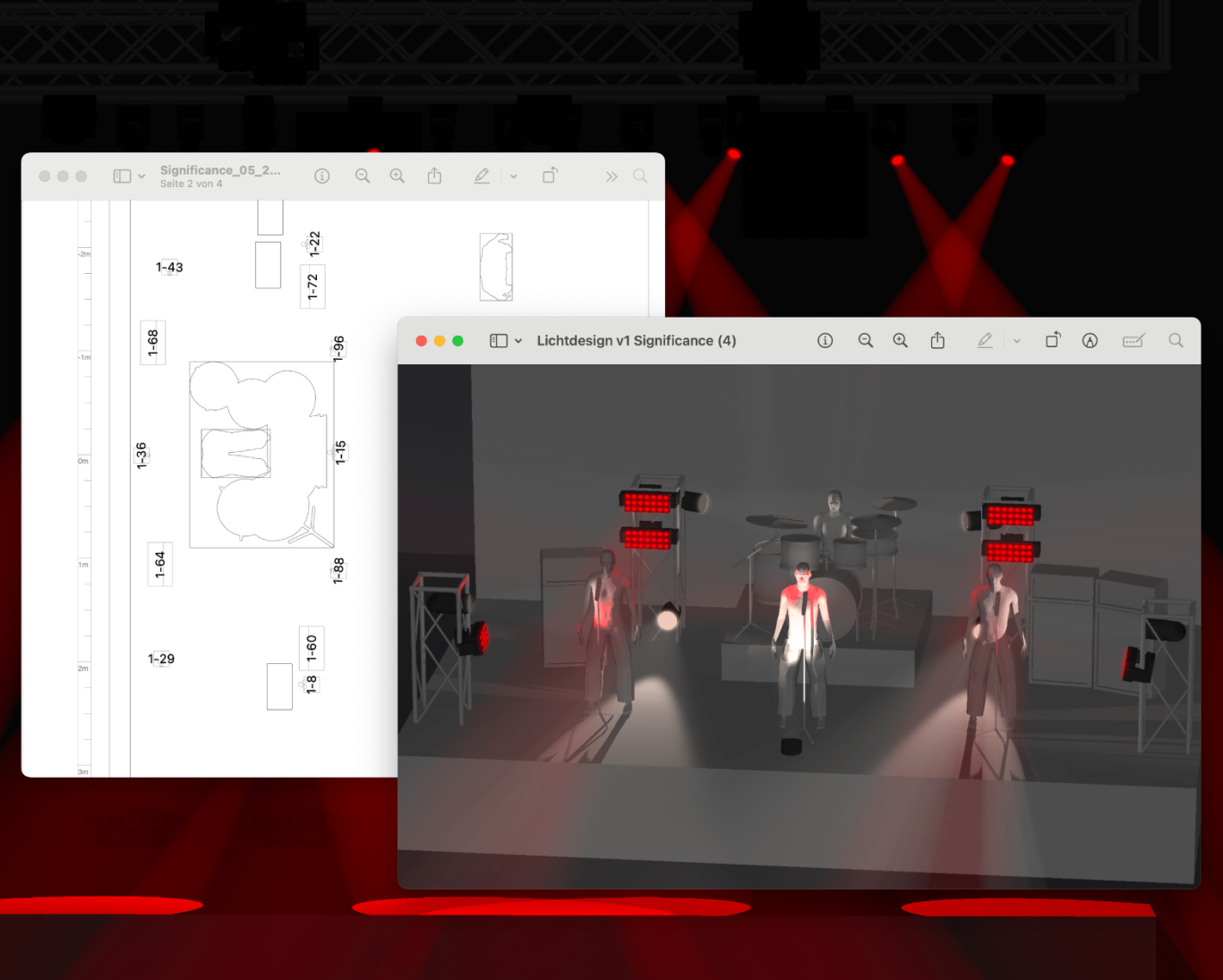Image resolution: width=1223 pixels, height=980 pixels.
Task: Expand toolbar overflow chevrons in Significance_05 window
Action: 611,176
